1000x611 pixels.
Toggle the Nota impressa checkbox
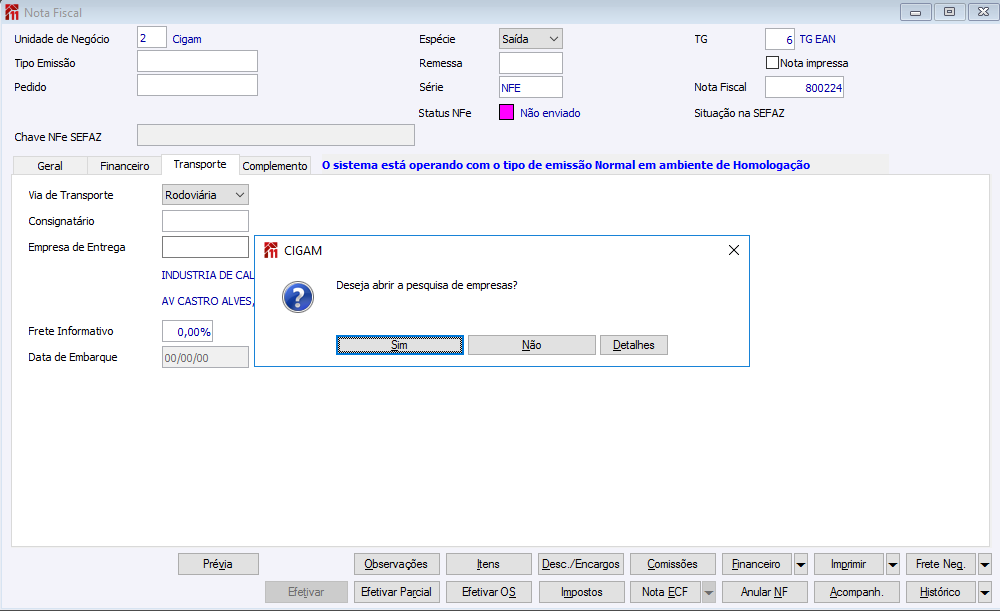772,63
